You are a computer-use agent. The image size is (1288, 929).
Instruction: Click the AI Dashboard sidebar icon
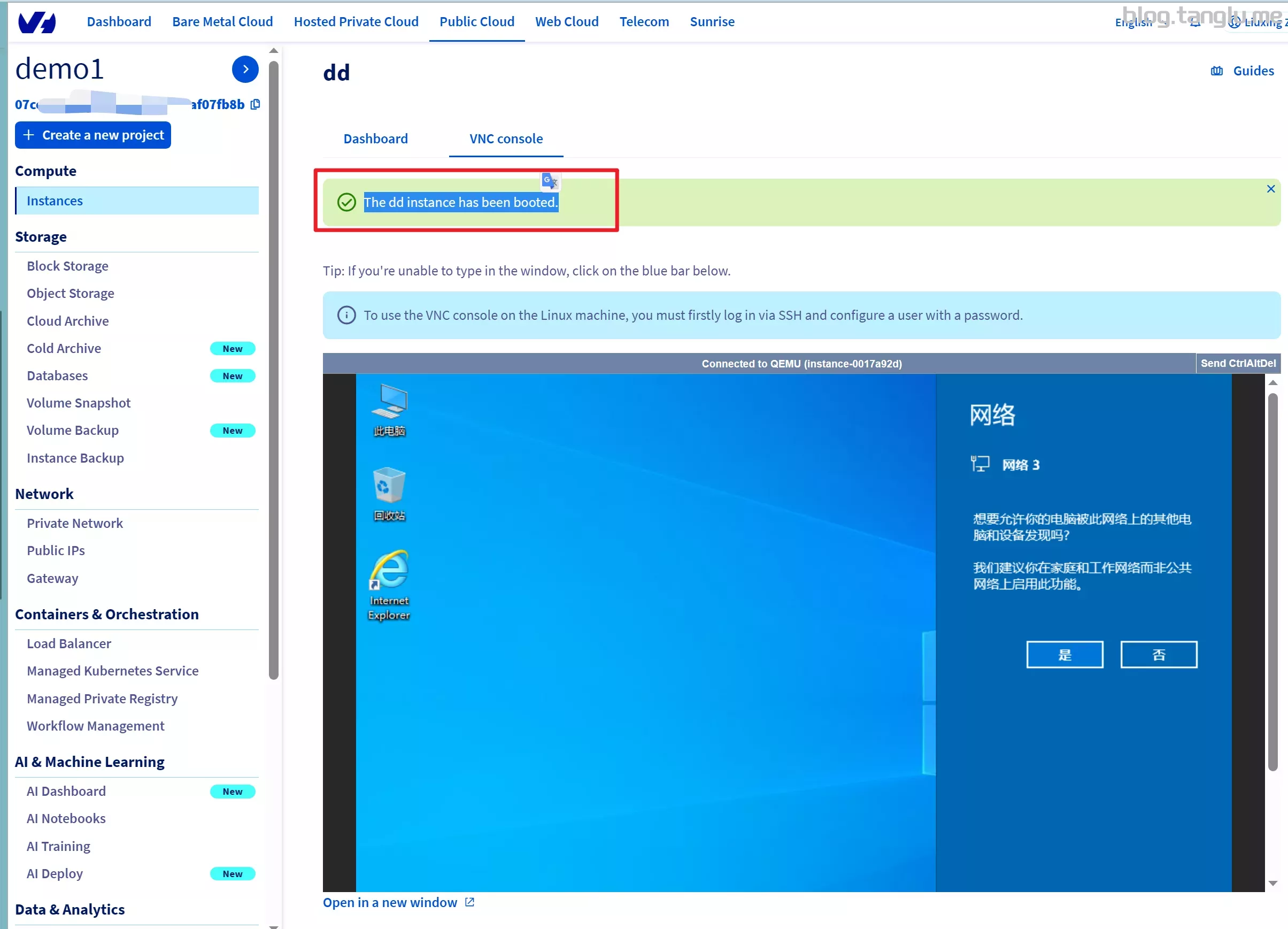point(66,791)
